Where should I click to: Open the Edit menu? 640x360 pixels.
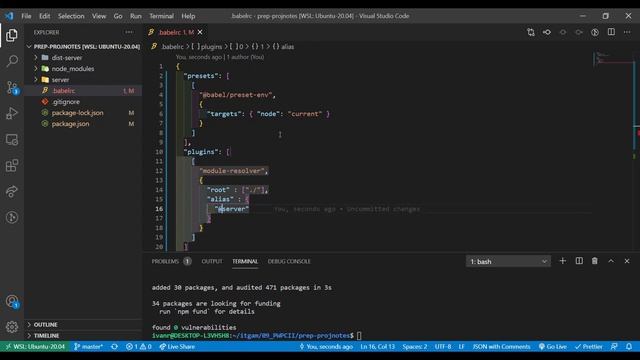(x=44, y=16)
